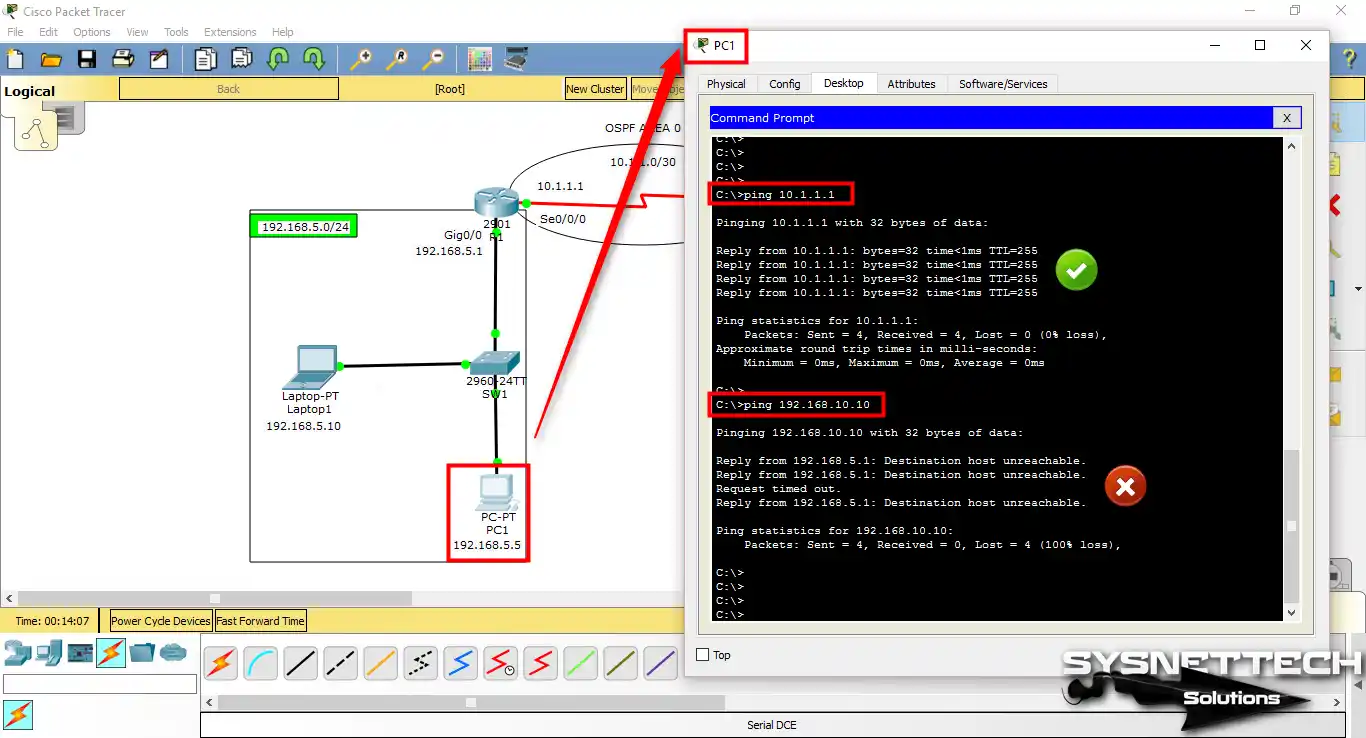Click the Back navigation button
The width and height of the screenshot is (1366, 738).
[x=229, y=89]
